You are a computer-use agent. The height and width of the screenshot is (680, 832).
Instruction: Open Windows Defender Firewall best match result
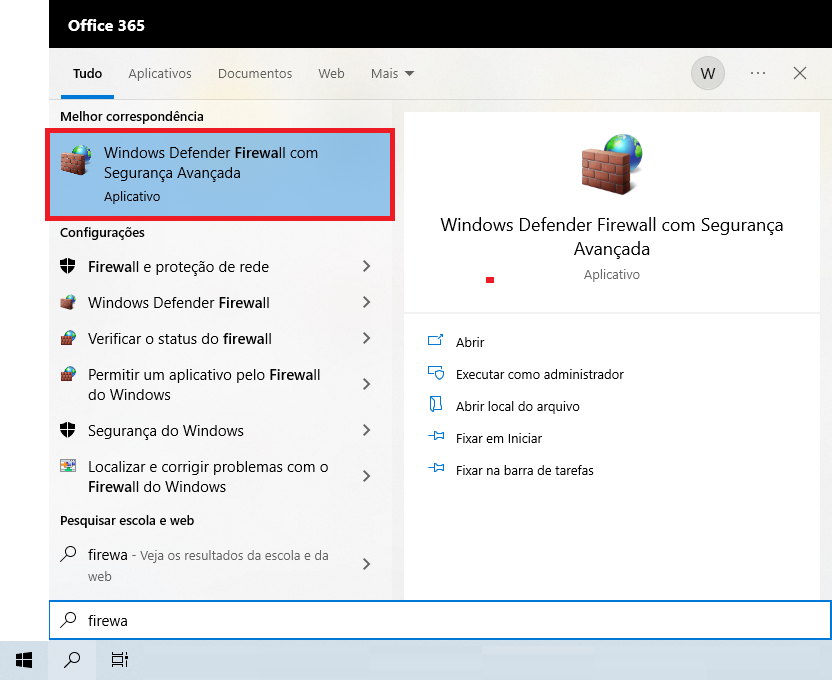pos(220,174)
